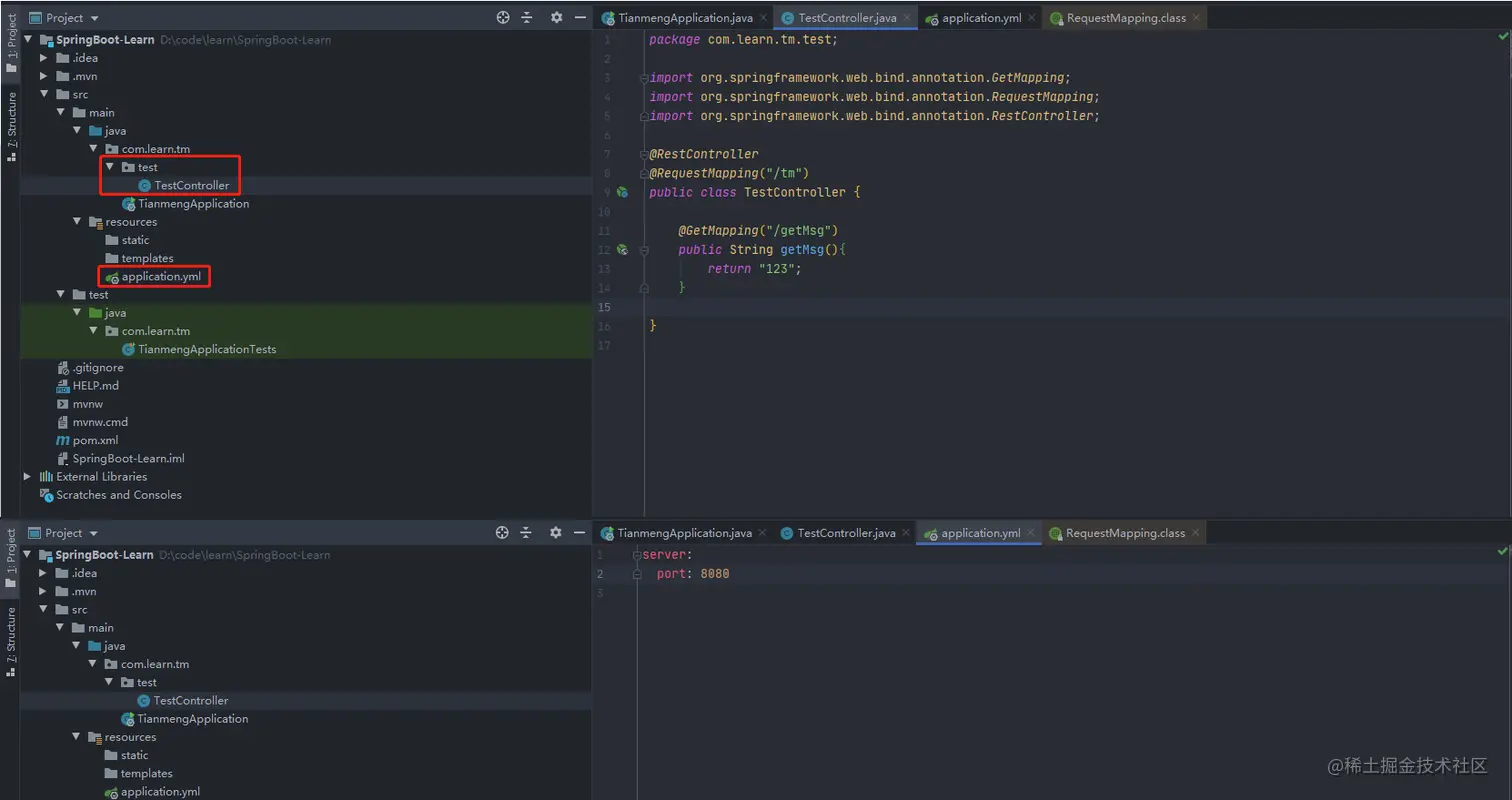The width and height of the screenshot is (1512, 800).
Task: Click .gitignore file icon in upper tree
Action: [x=63, y=368]
